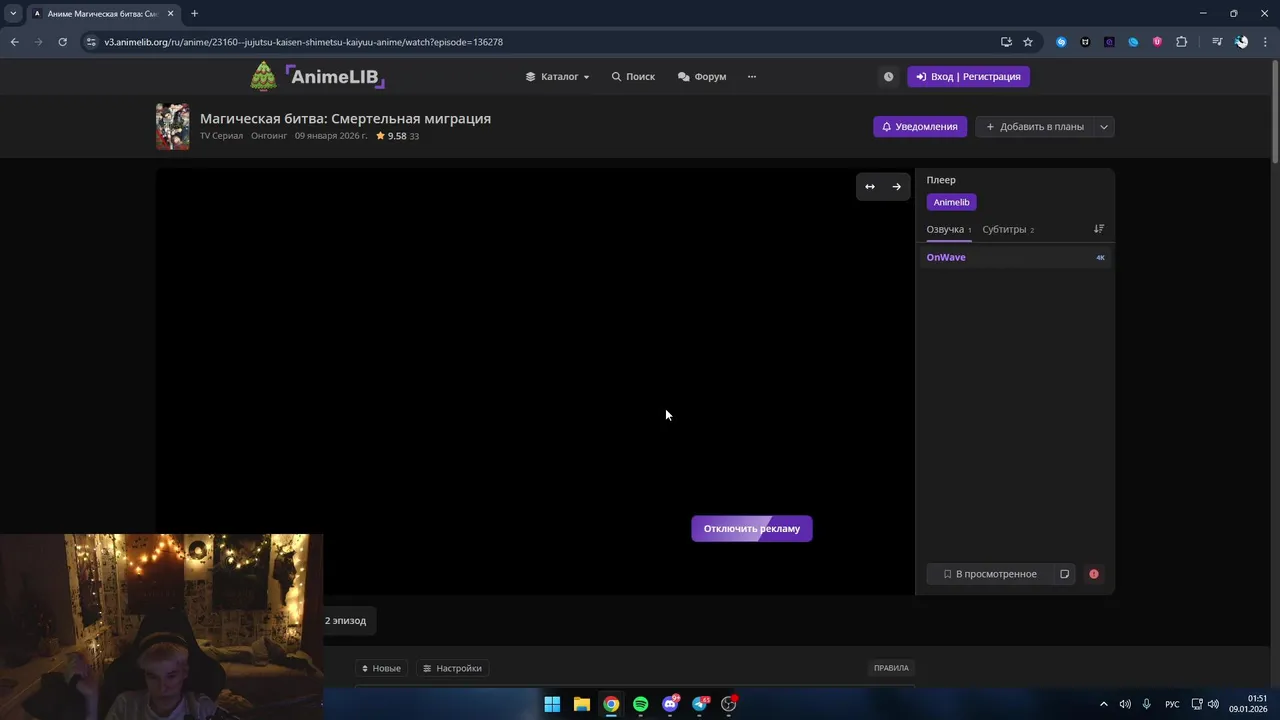Open the Extensions puzzle icon
The image size is (1280, 720).
[1181, 42]
